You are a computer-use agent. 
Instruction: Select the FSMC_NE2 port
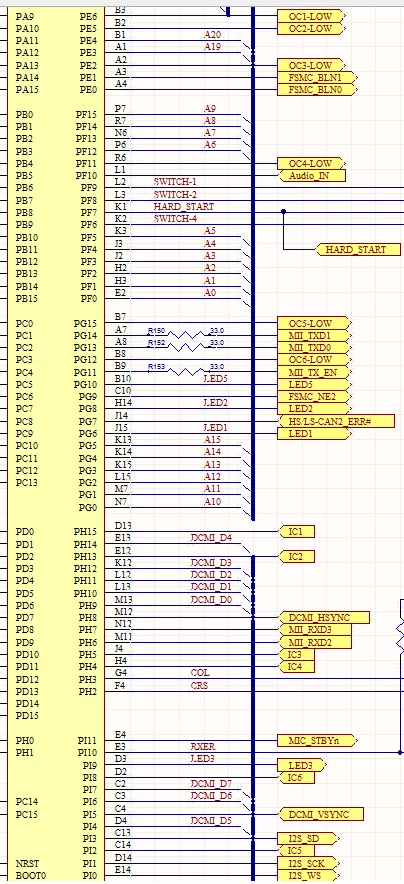pos(313,396)
